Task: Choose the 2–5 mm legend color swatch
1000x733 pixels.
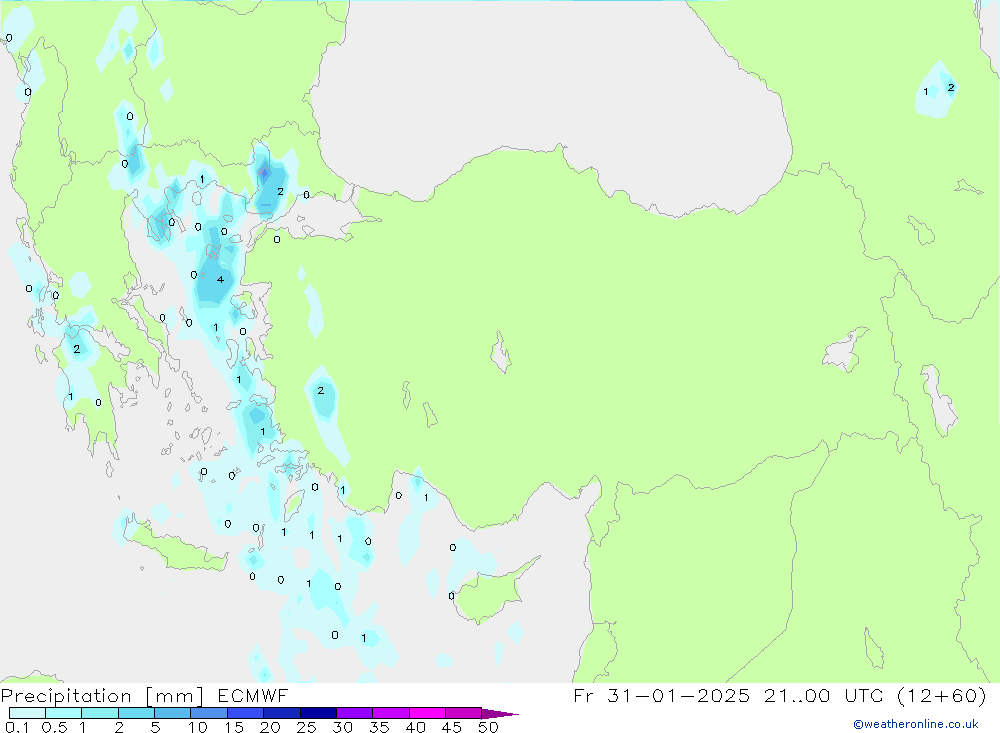Action: click(136, 713)
